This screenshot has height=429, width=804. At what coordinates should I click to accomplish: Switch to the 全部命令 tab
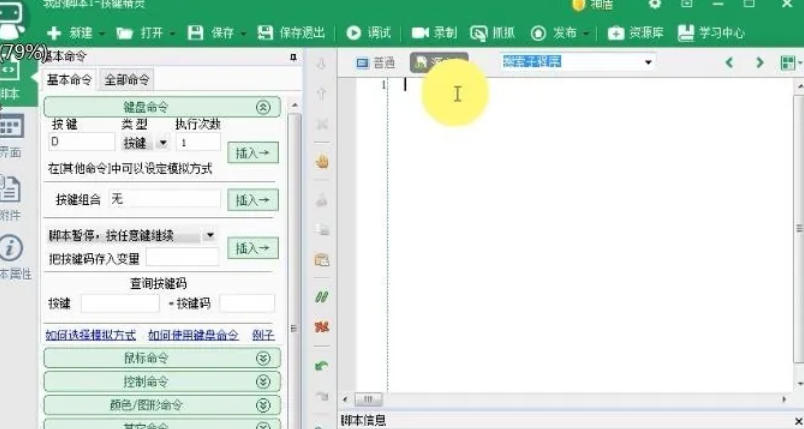127,80
